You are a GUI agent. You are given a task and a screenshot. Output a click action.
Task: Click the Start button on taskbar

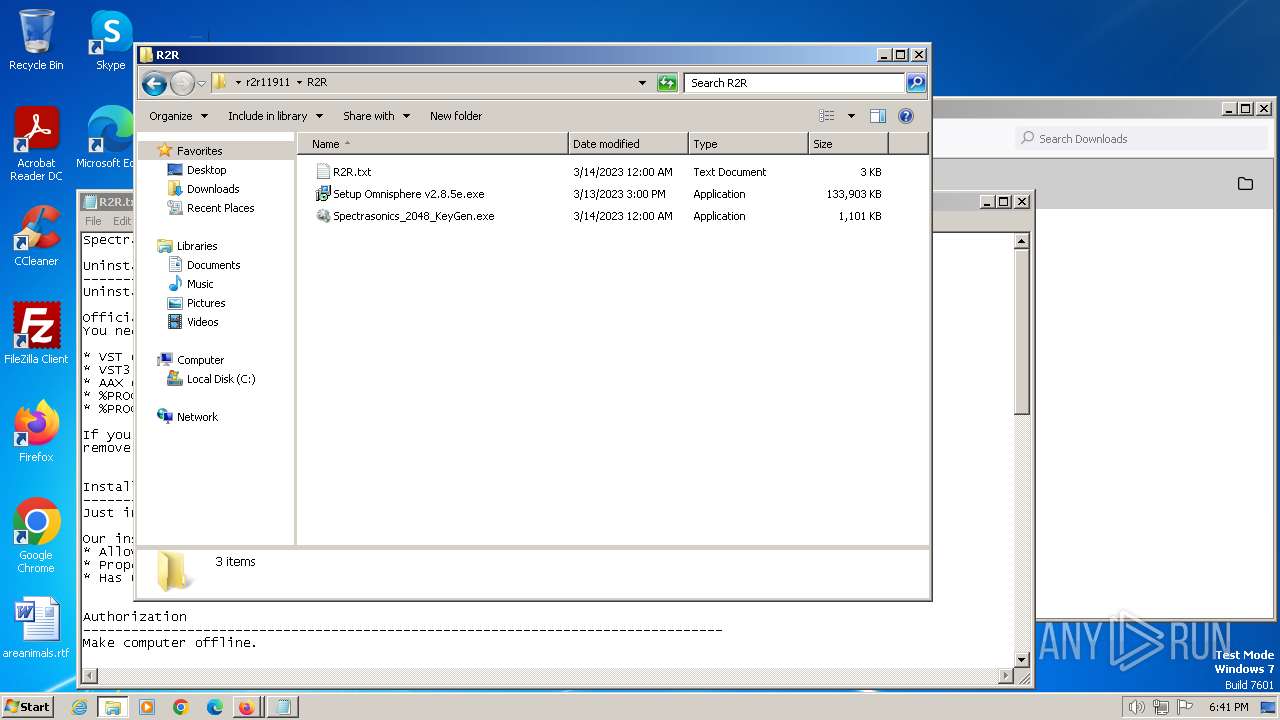tap(27, 706)
